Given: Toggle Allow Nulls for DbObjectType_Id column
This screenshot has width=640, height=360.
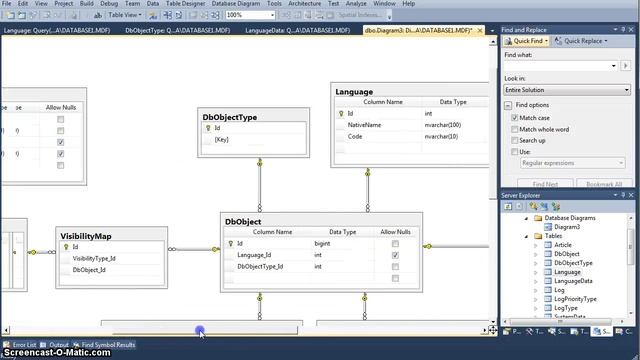Looking at the screenshot, I should click(395, 267).
